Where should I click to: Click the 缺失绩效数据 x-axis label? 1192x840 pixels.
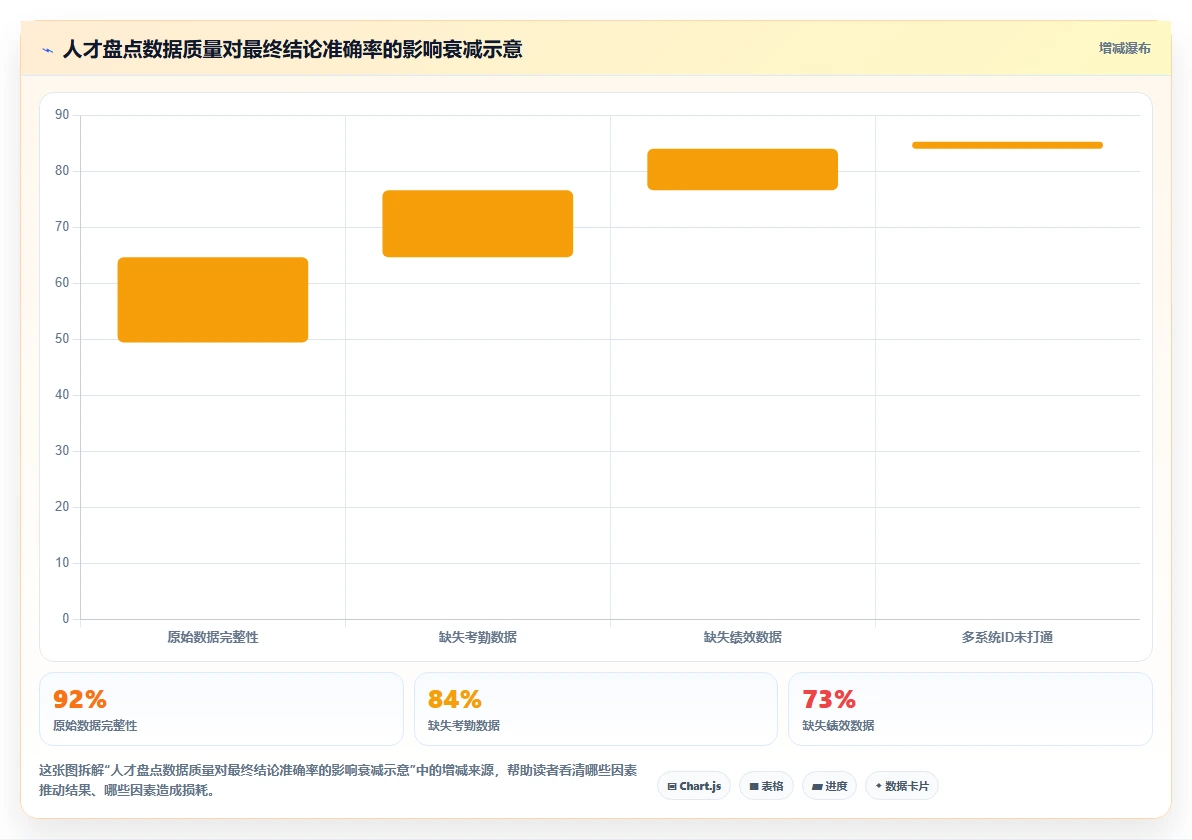pos(743,637)
